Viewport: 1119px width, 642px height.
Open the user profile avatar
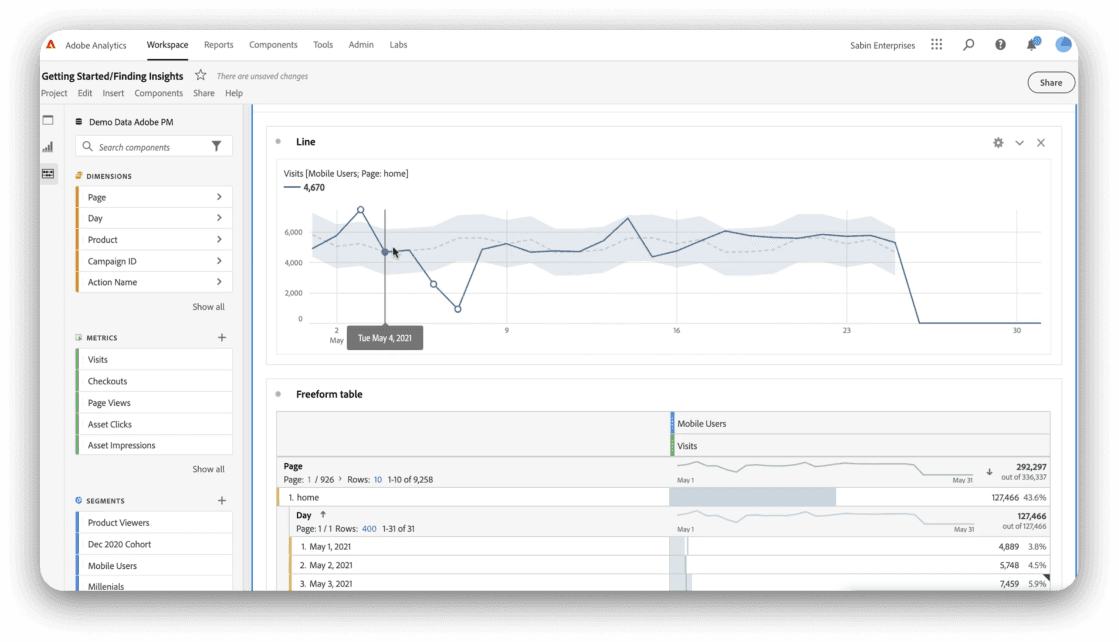(1063, 44)
